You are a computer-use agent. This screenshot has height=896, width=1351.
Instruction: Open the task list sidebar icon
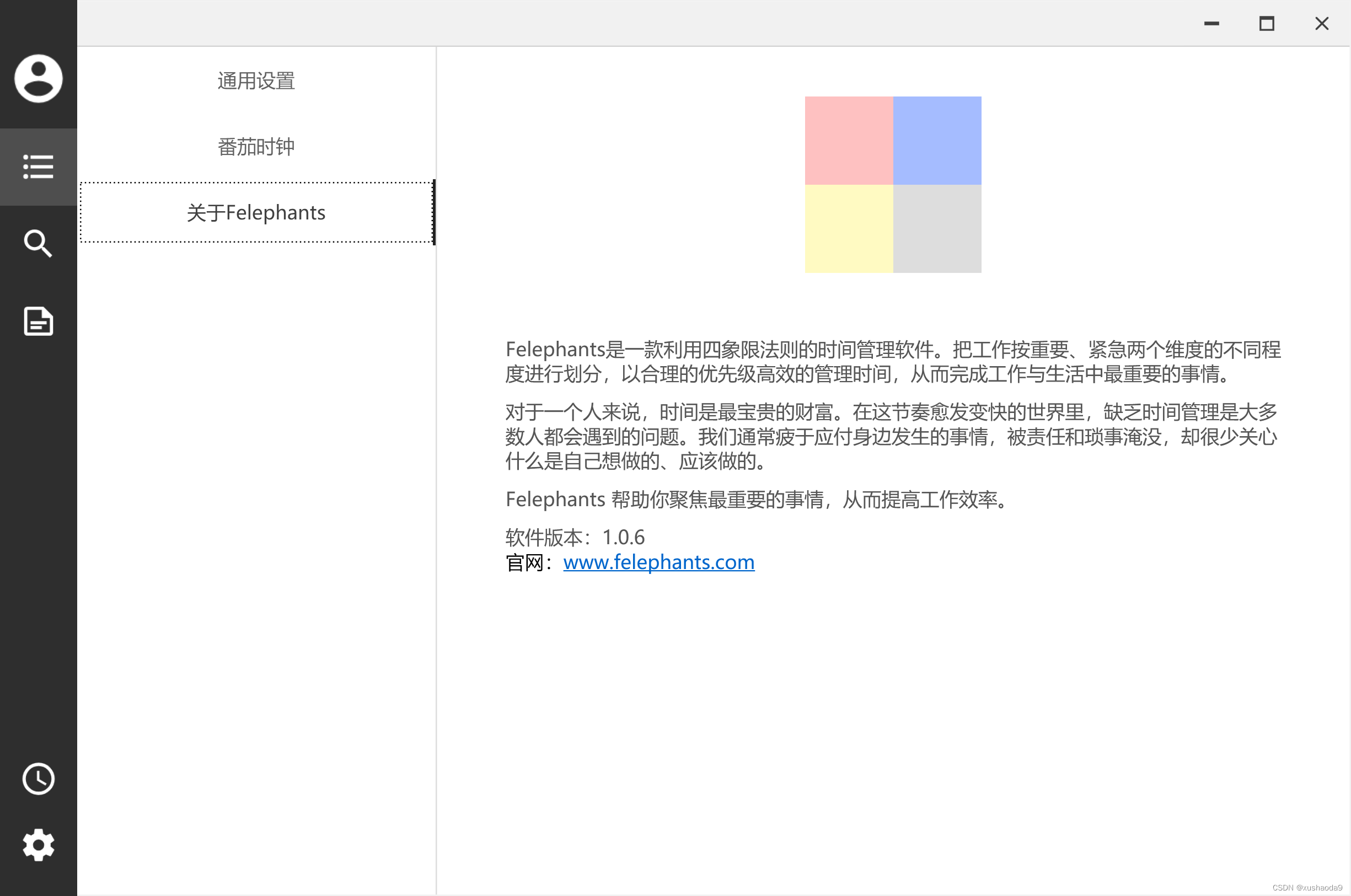coord(38,167)
